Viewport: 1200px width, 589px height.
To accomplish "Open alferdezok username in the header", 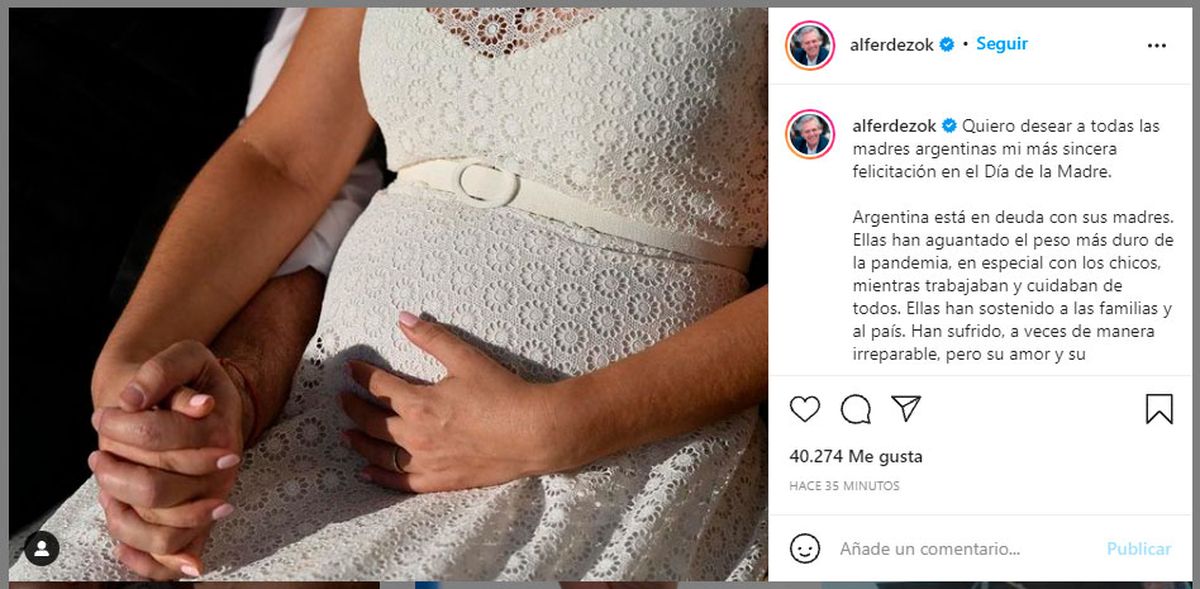I will (x=892, y=44).
